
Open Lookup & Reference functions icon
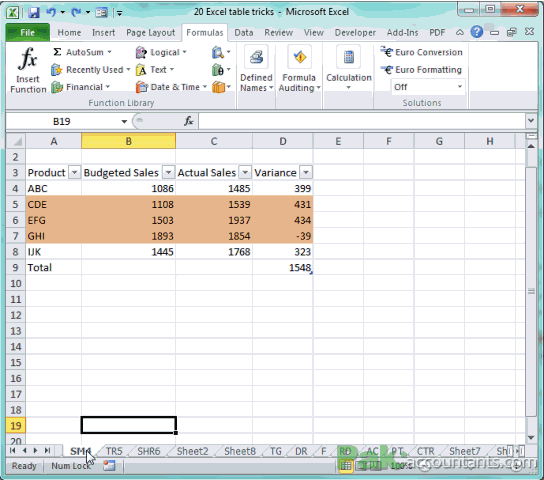[218, 52]
